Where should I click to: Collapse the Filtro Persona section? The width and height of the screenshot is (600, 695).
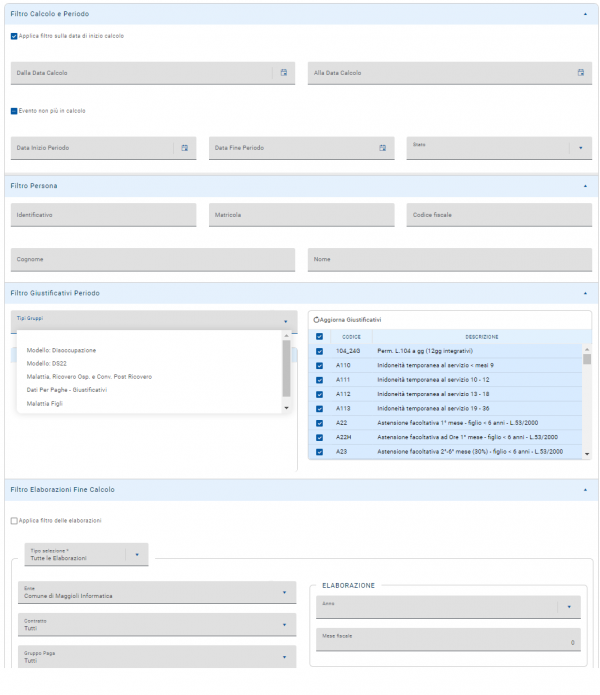pos(584,185)
